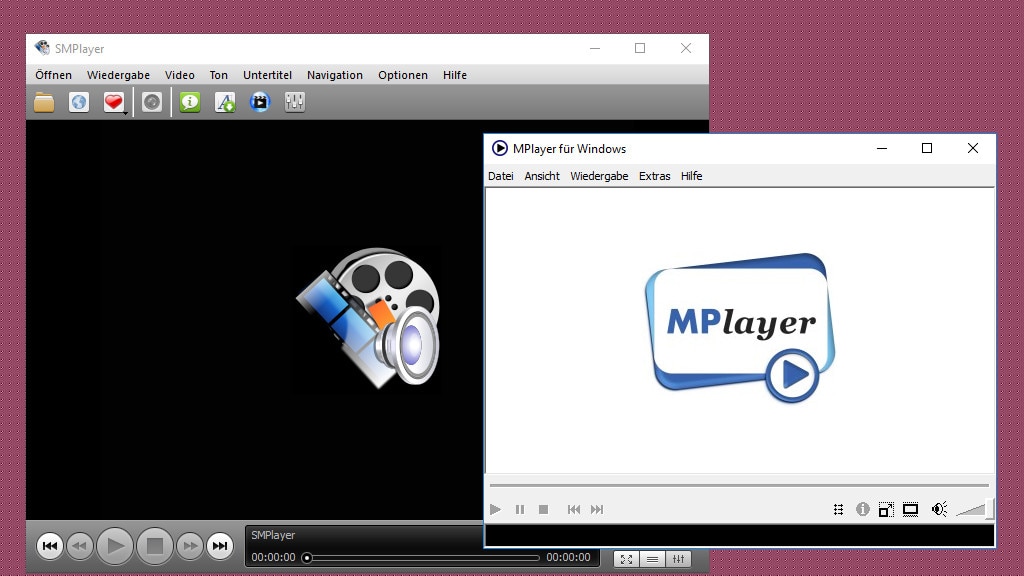This screenshot has height=576, width=1024.
Task: Click SMPlayer's rewind button
Action: pyautogui.click(x=80, y=546)
